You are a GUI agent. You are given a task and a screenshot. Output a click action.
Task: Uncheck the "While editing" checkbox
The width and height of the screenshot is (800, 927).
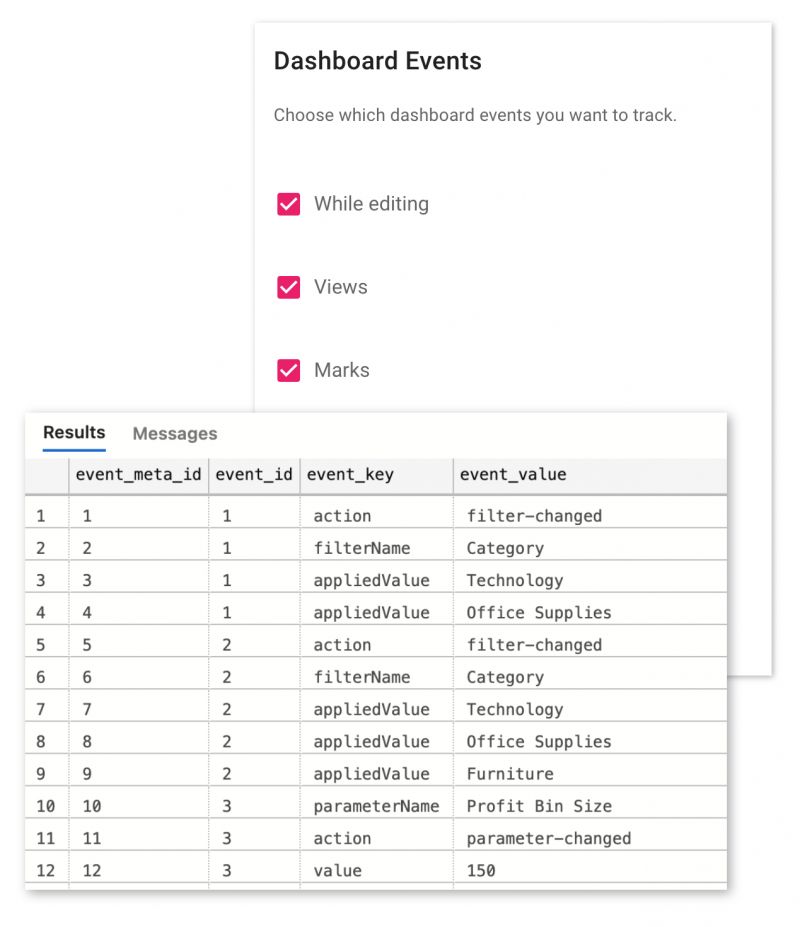[x=288, y=204]
